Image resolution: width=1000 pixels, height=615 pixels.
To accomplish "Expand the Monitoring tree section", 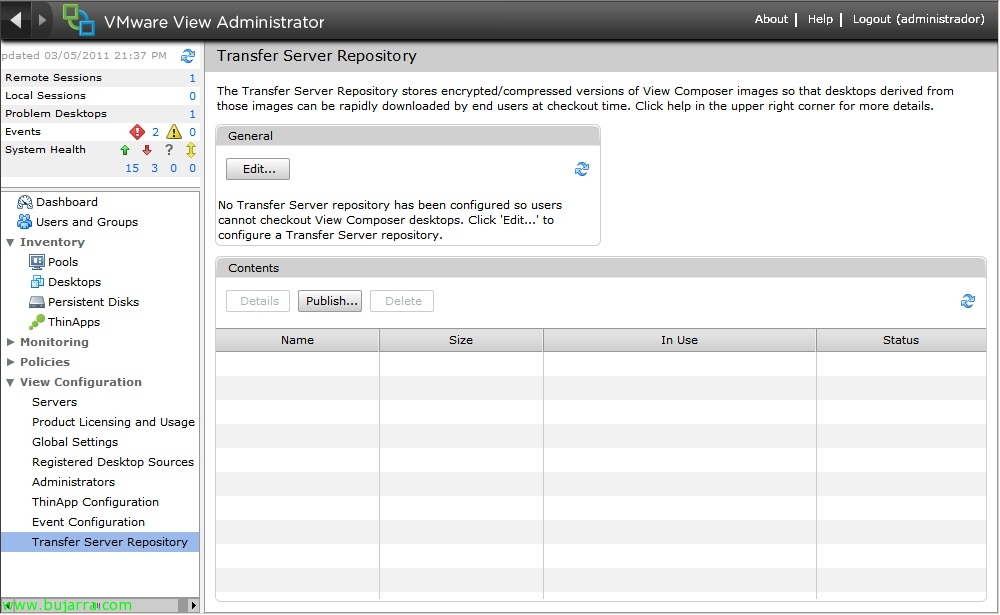I will (x=10, y=342).
